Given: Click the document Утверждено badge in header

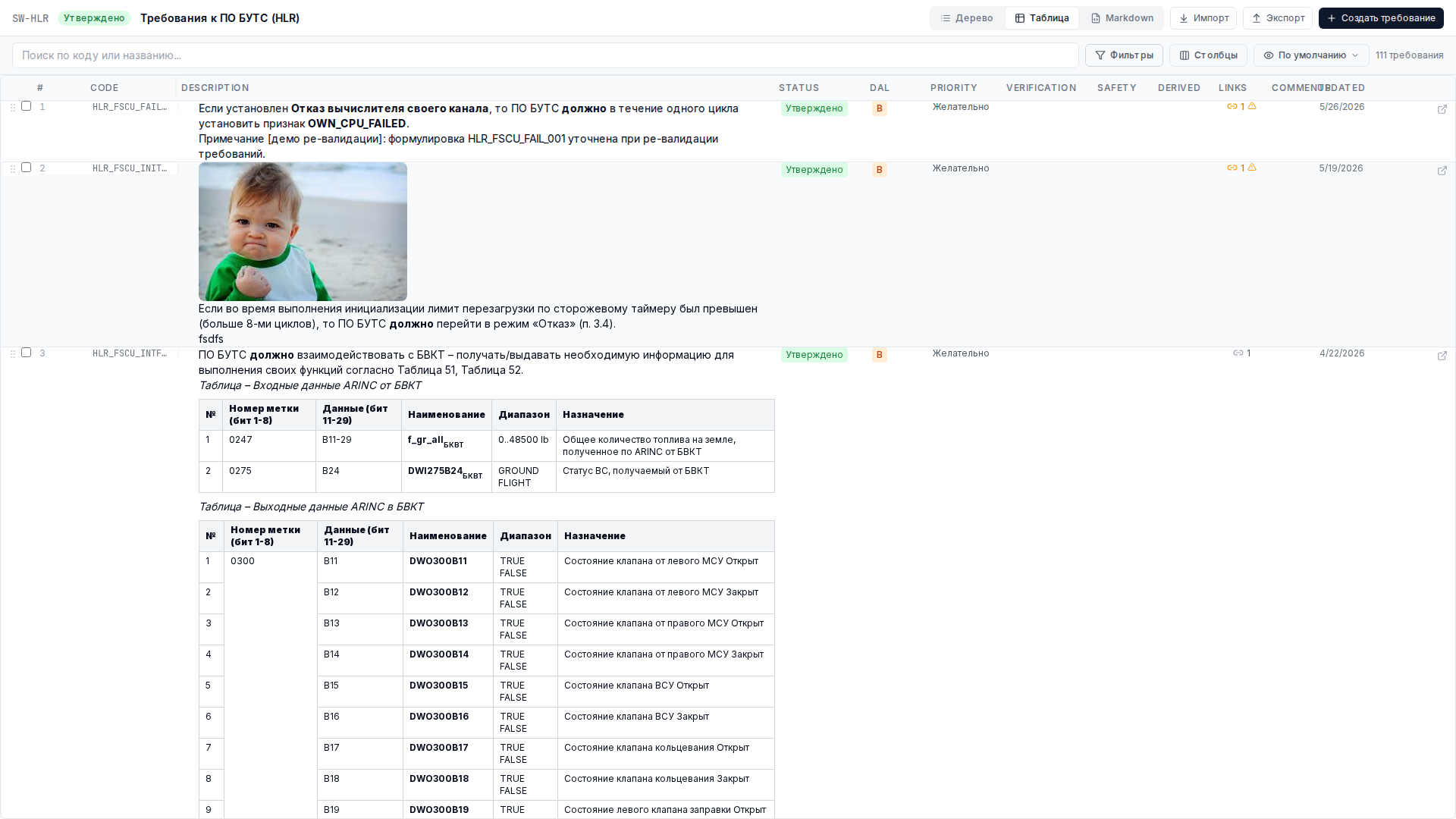Looking at the screenshot, I should (94, 18).
